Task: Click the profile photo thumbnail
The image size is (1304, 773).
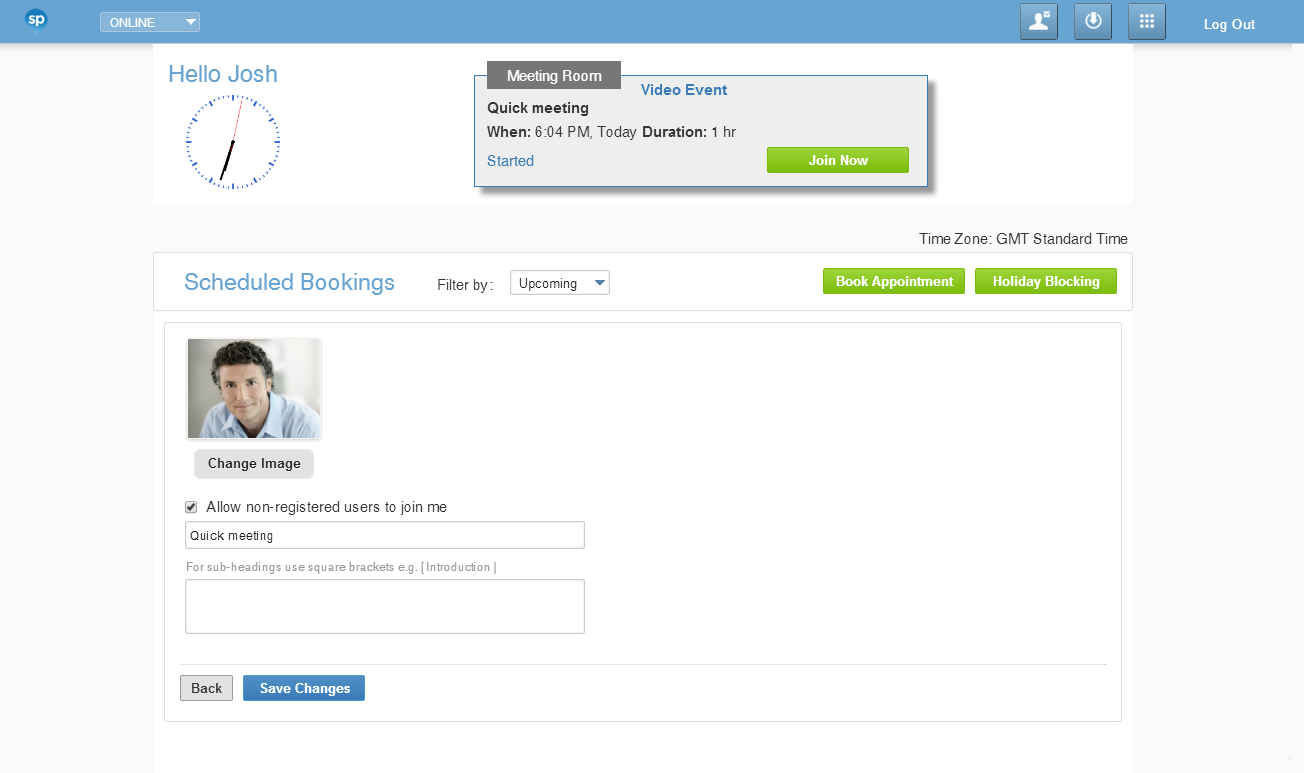Action: (x=254, y=389)
